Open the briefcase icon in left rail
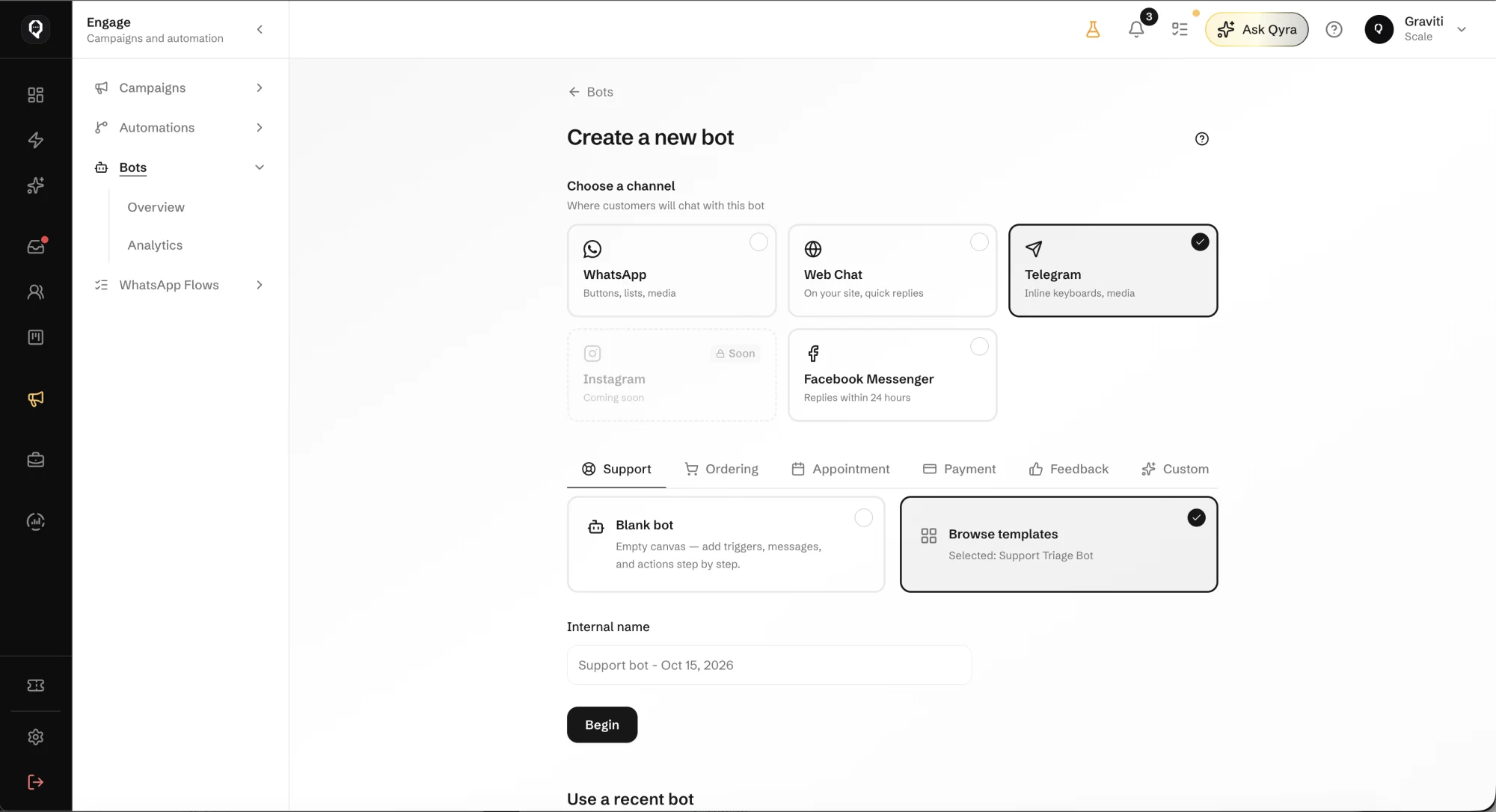Image resolution: width=1496 pixels, height=812 pixels. coord(35,460)
